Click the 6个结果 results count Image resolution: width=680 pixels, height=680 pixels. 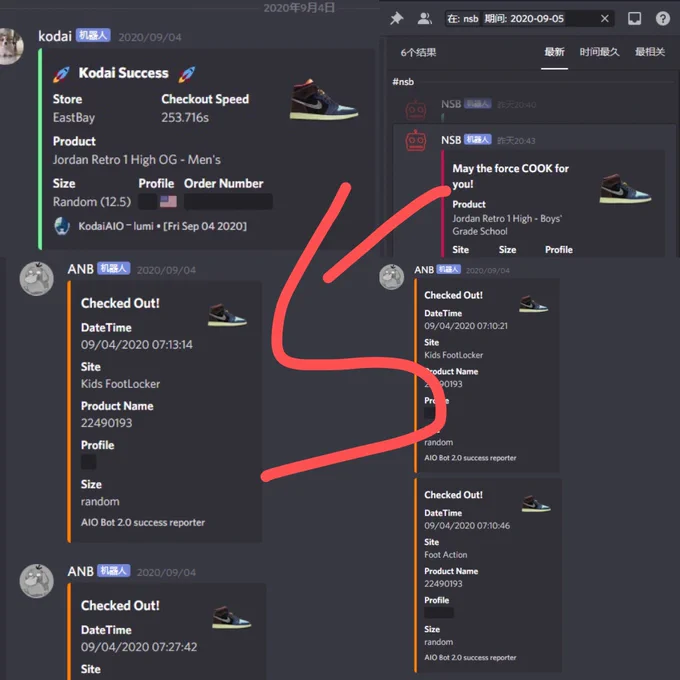click(418, 53)
